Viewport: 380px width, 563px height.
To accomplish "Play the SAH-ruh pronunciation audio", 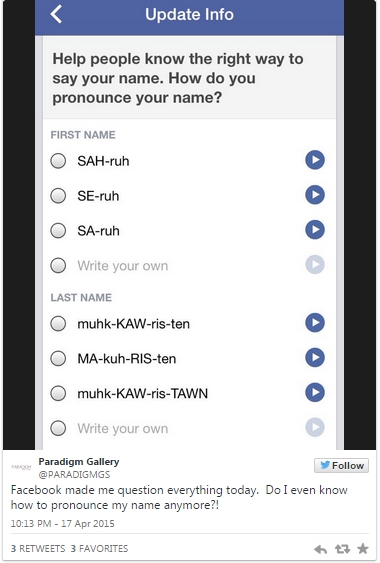I will (x=315, y=160).
